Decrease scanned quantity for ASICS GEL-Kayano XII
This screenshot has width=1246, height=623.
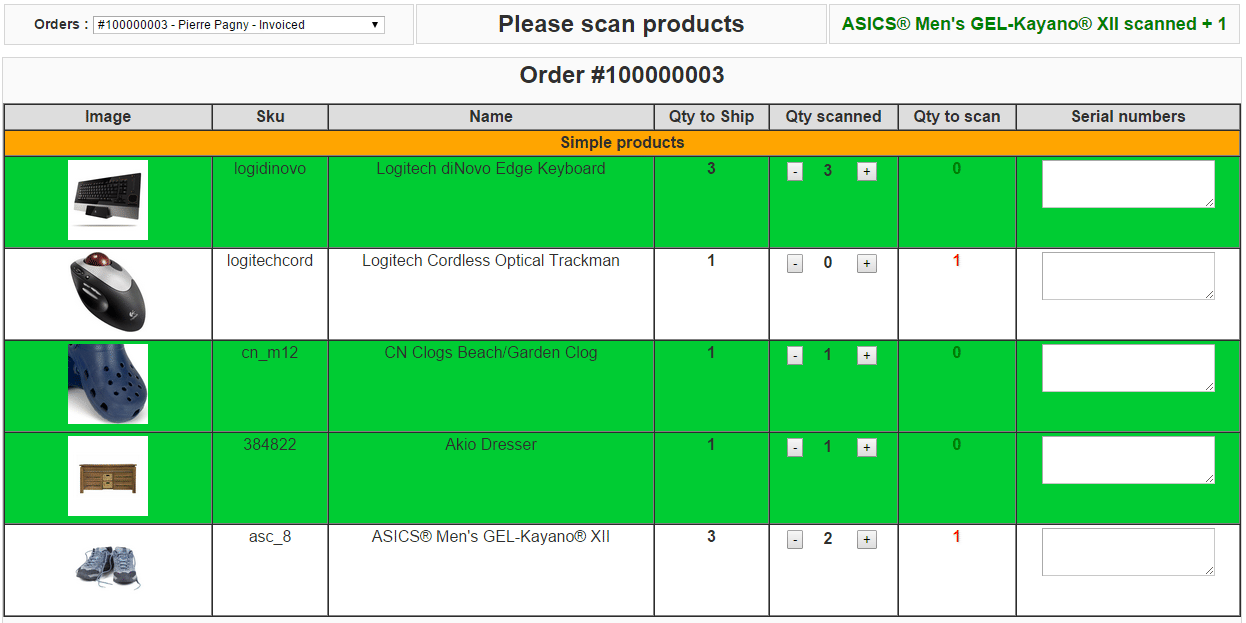point(795,540)
